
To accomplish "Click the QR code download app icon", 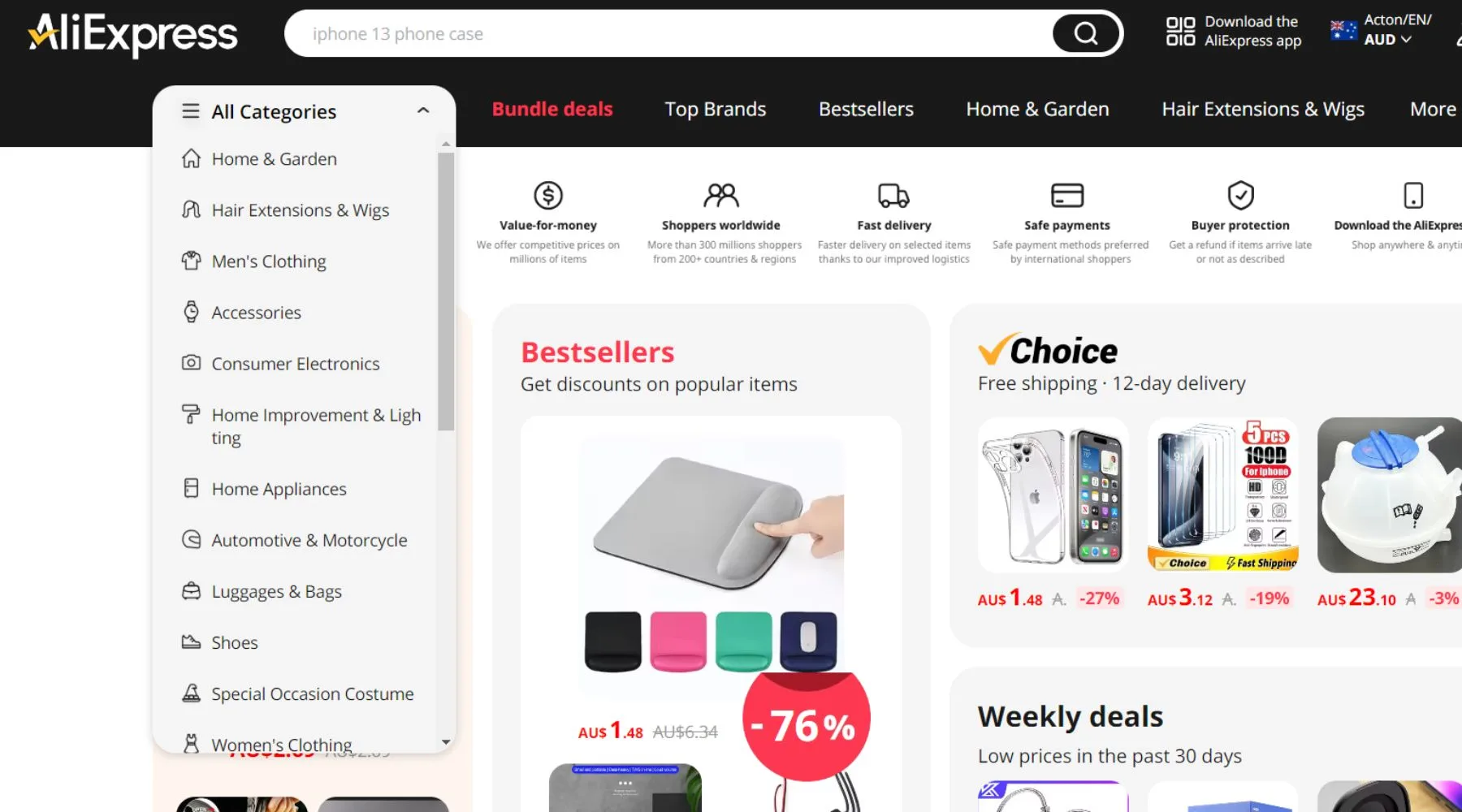I will (1180, 32).
